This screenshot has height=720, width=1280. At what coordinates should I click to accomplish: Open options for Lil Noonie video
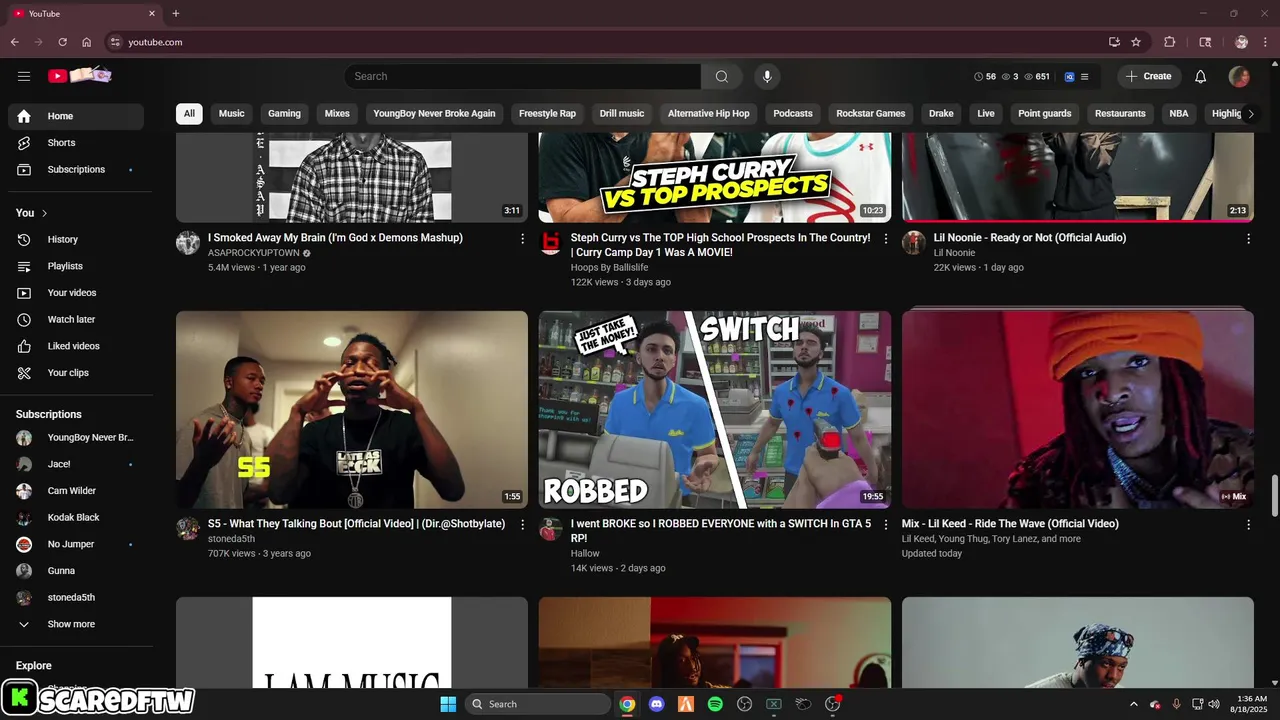pos(1248,239)
